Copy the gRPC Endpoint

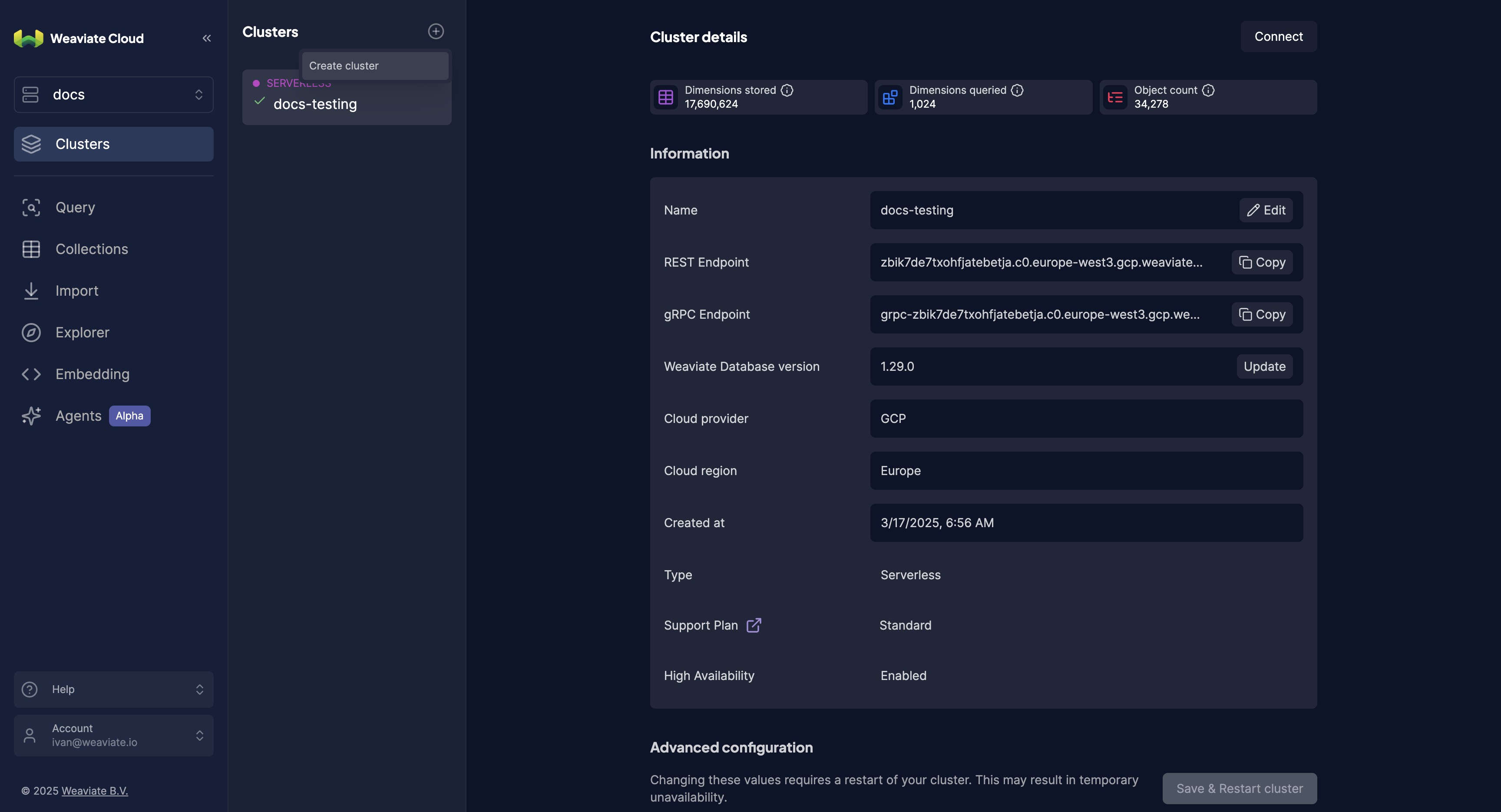tap(1262, 314)
